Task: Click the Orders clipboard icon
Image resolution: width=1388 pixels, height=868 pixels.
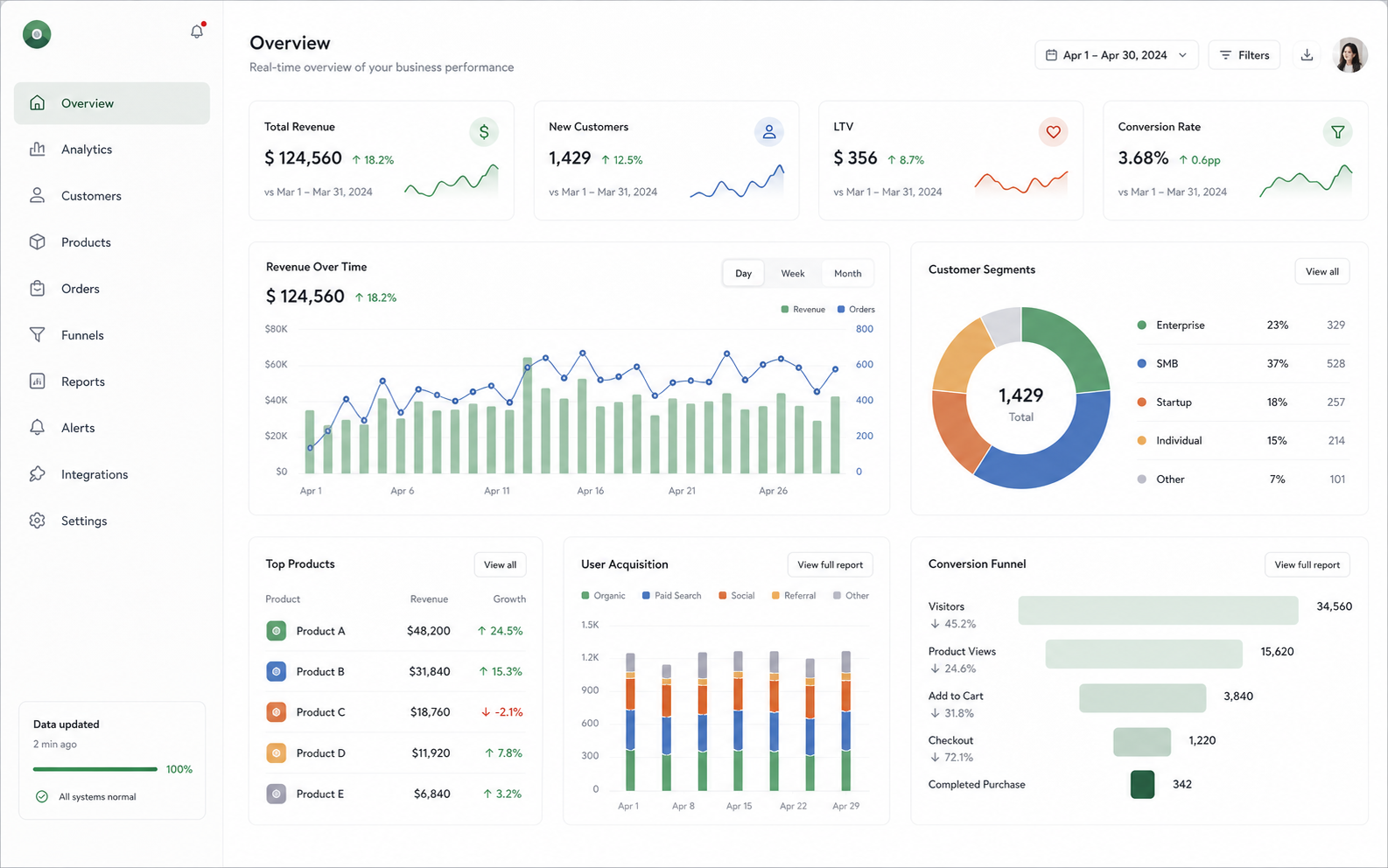Action: (x=37, y=289)
